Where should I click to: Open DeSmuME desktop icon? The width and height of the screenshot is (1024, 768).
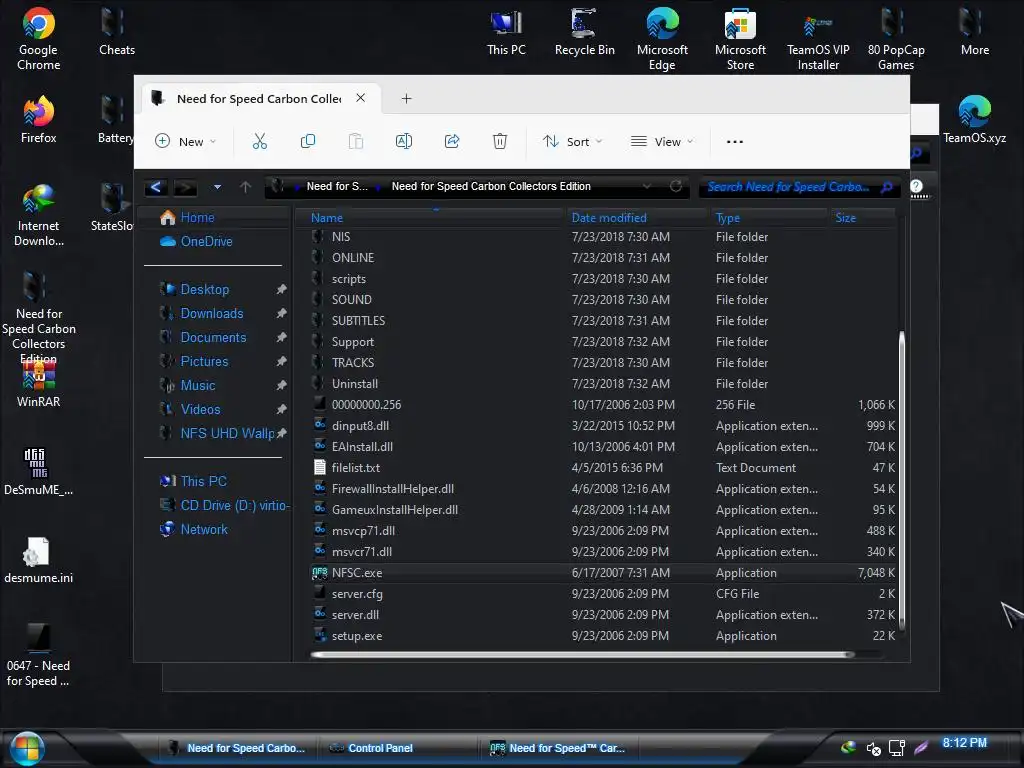point(39,472)
